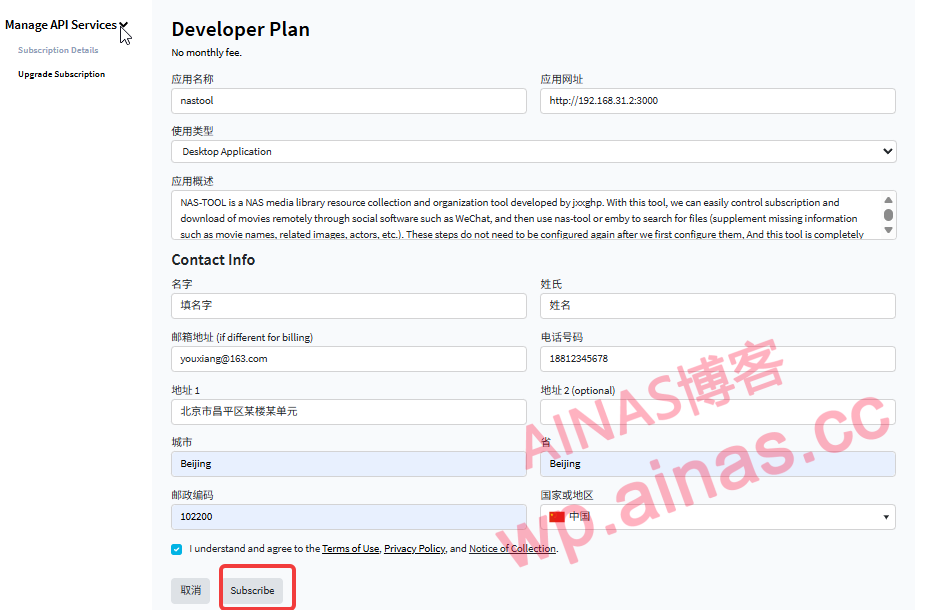Viewport: 939px width, 610px height.
Task: Click the 名字 first name field
Action: [x=349, y=305]
